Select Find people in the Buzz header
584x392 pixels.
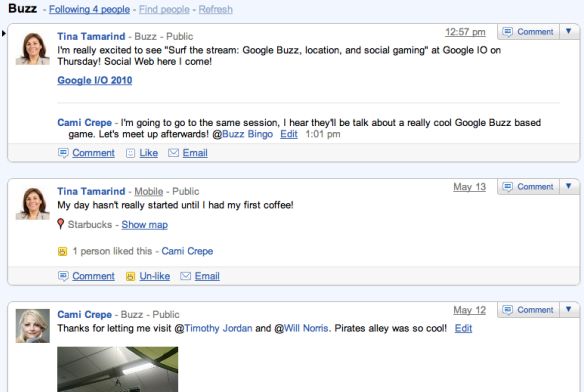[164, 9]
